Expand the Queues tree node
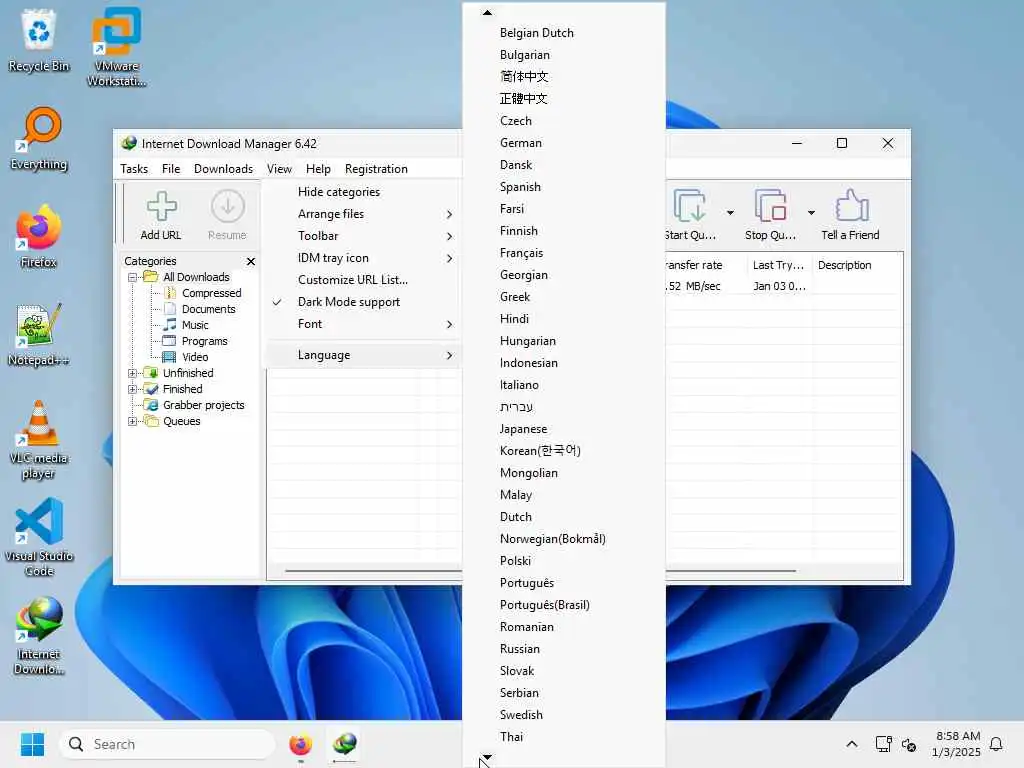 point(133,421)
